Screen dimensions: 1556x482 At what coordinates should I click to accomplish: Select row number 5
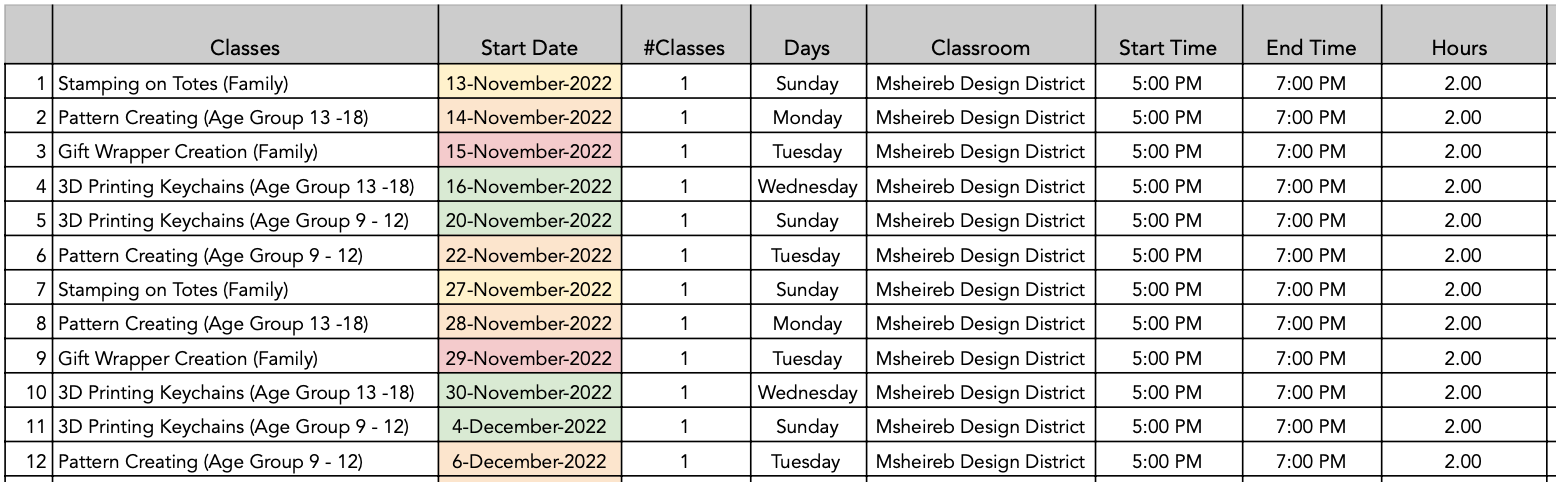(29, 221)
